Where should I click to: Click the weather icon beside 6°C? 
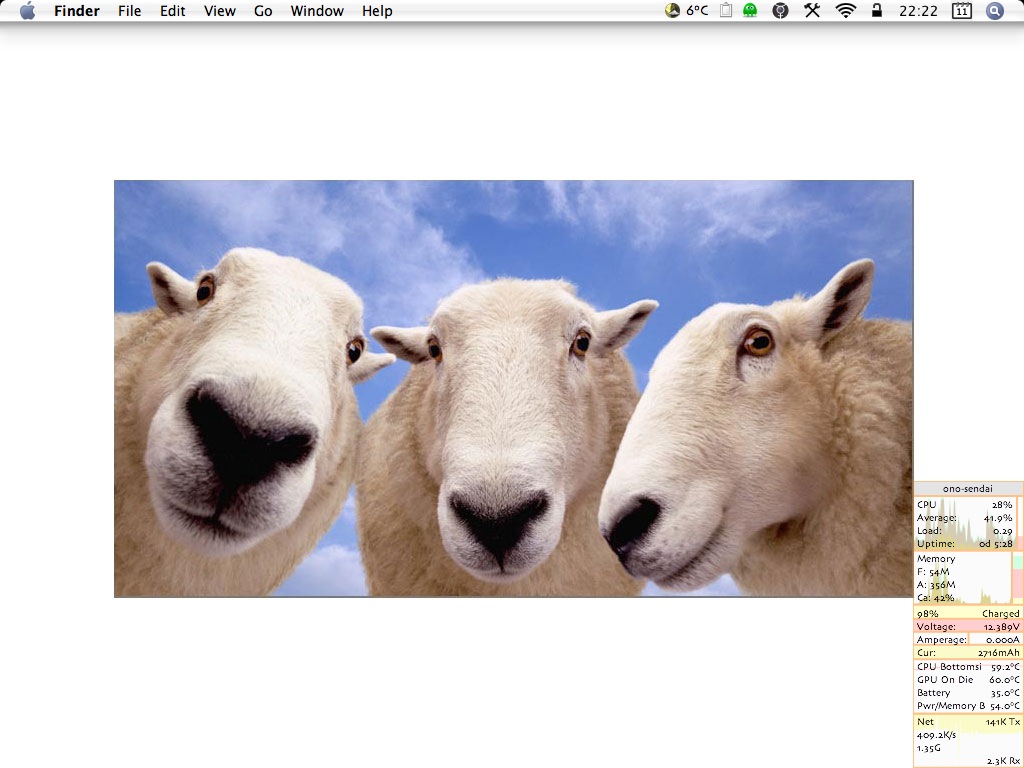tap(672, 10)
